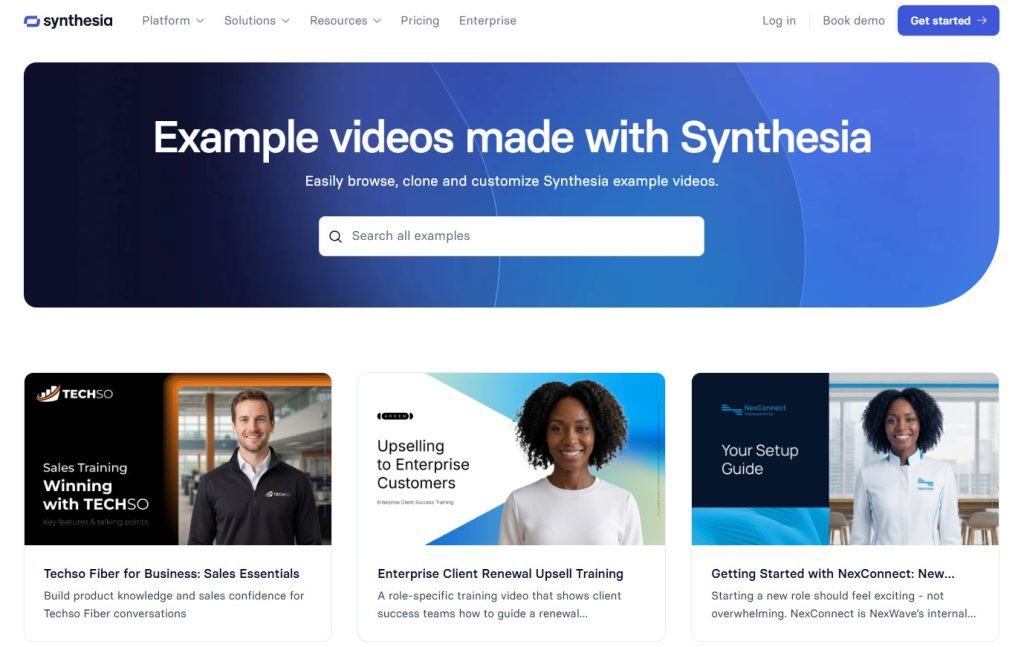The image size is (1024, 647).
Task: Focus the Search all examples field
Action: pos(511,236)
